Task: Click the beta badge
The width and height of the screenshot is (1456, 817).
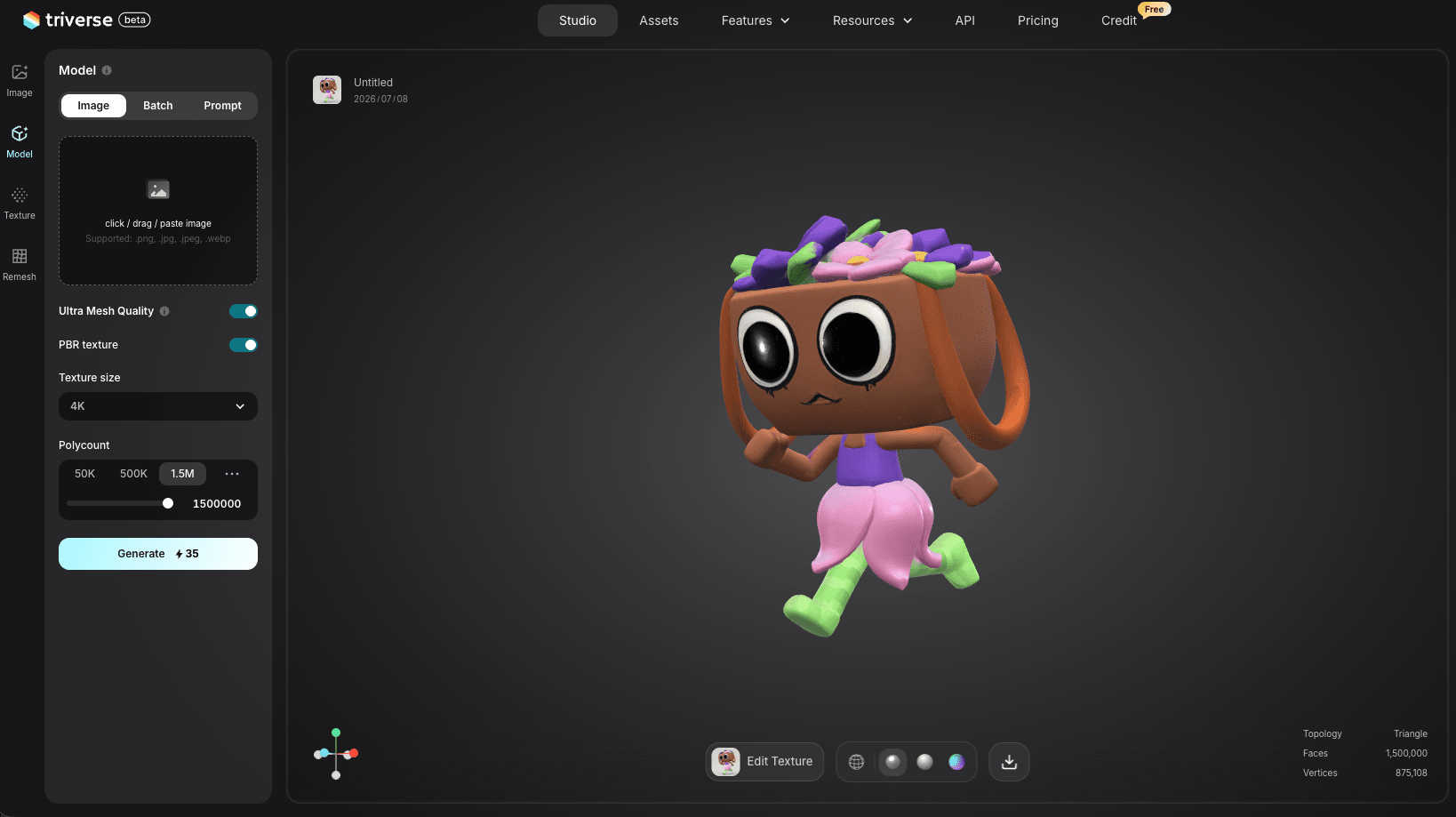Action: coord(134,20)
